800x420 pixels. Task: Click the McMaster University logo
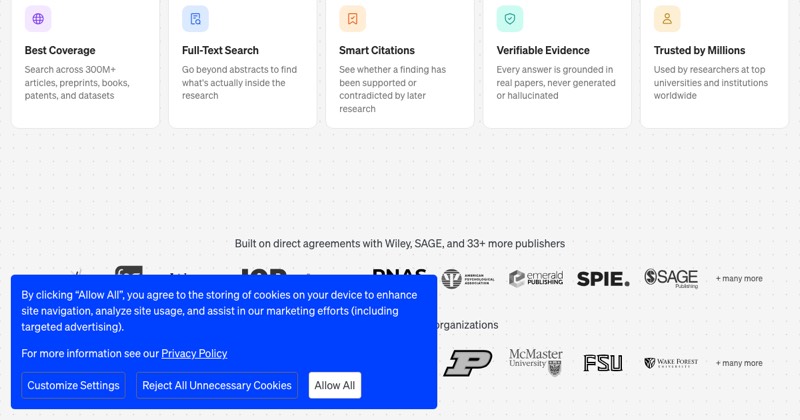pyautogui.click(x=536, y=362)
